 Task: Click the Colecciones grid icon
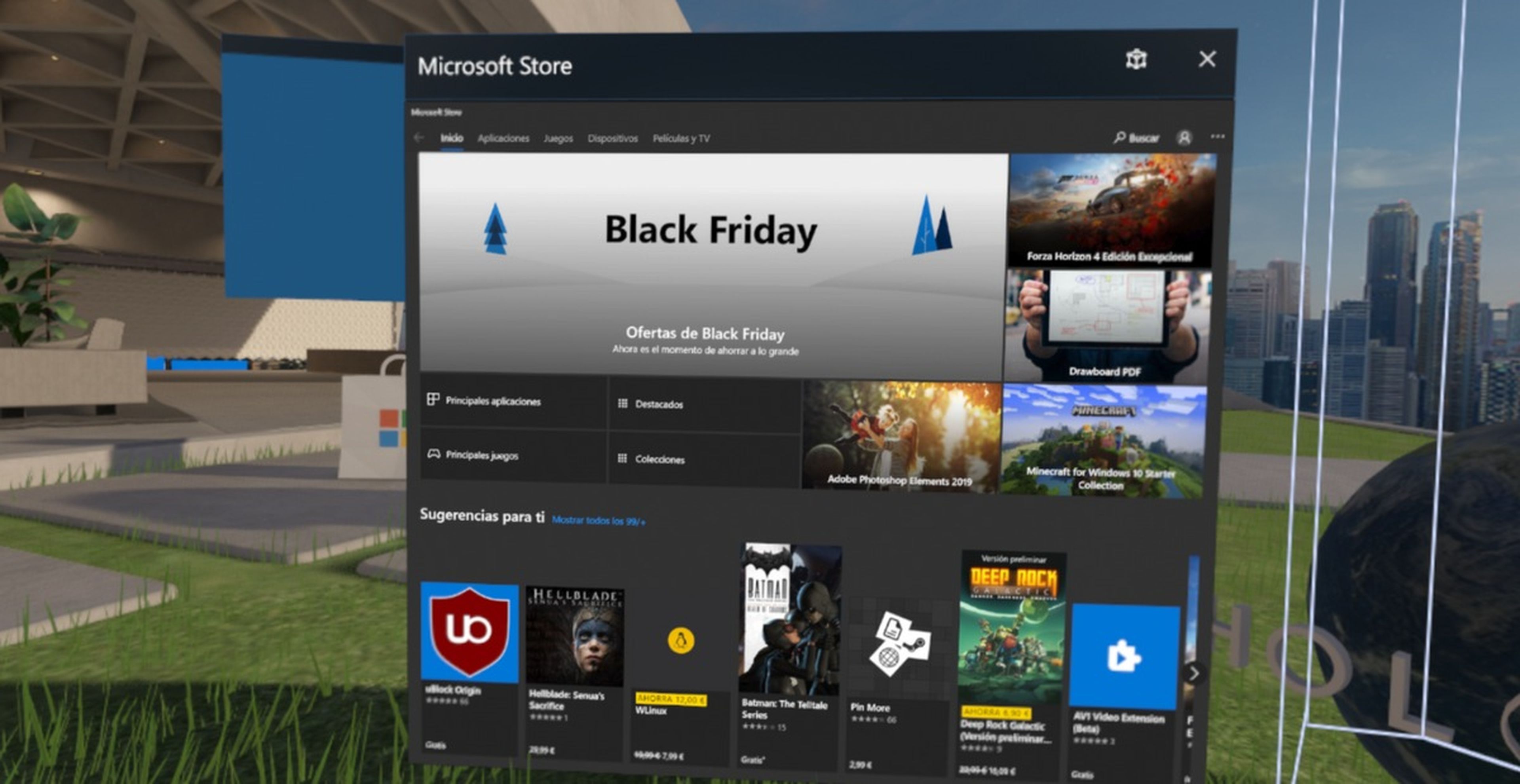click(622, 458)
